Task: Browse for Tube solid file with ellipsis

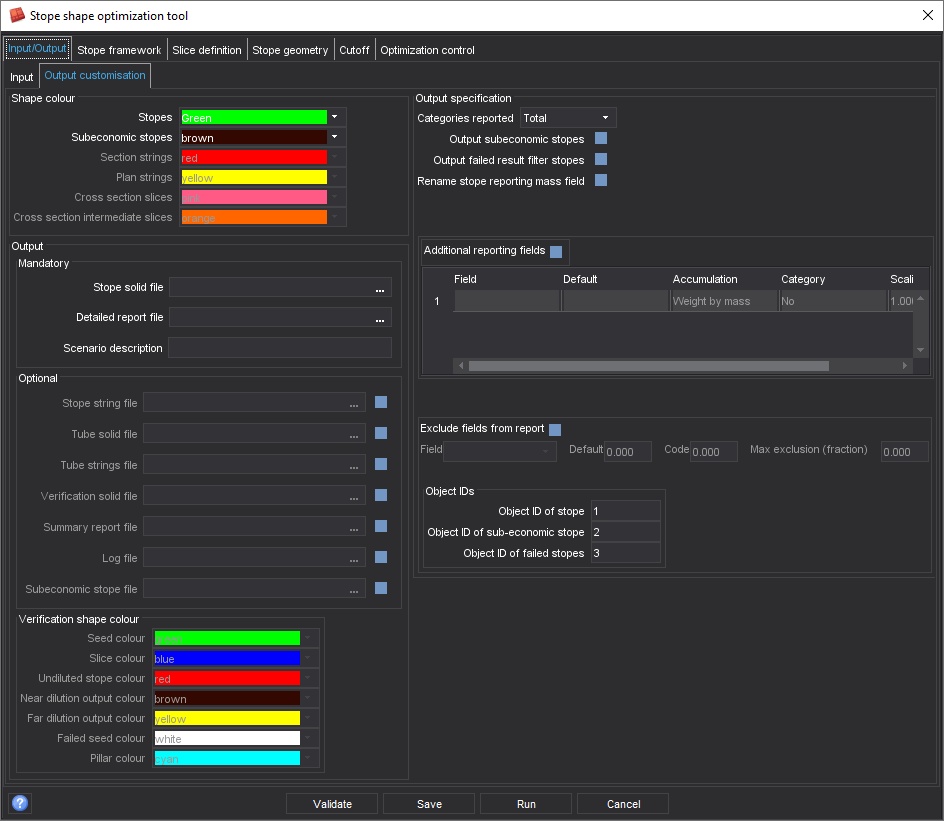Action: pos(354,434)
